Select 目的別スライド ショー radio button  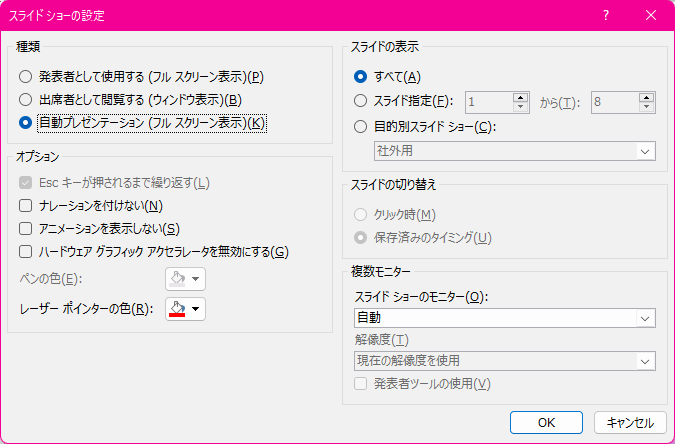(x=361, y=126)
